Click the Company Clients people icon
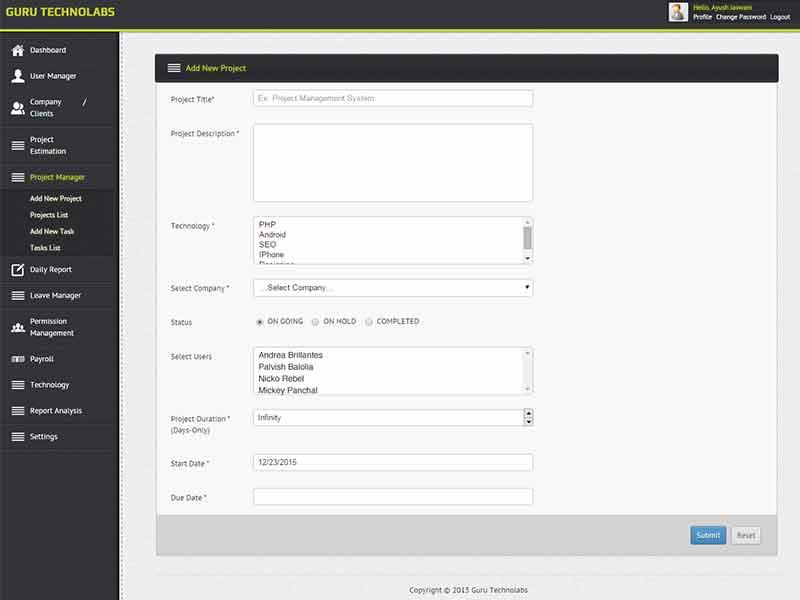 (x=18, y=108)
